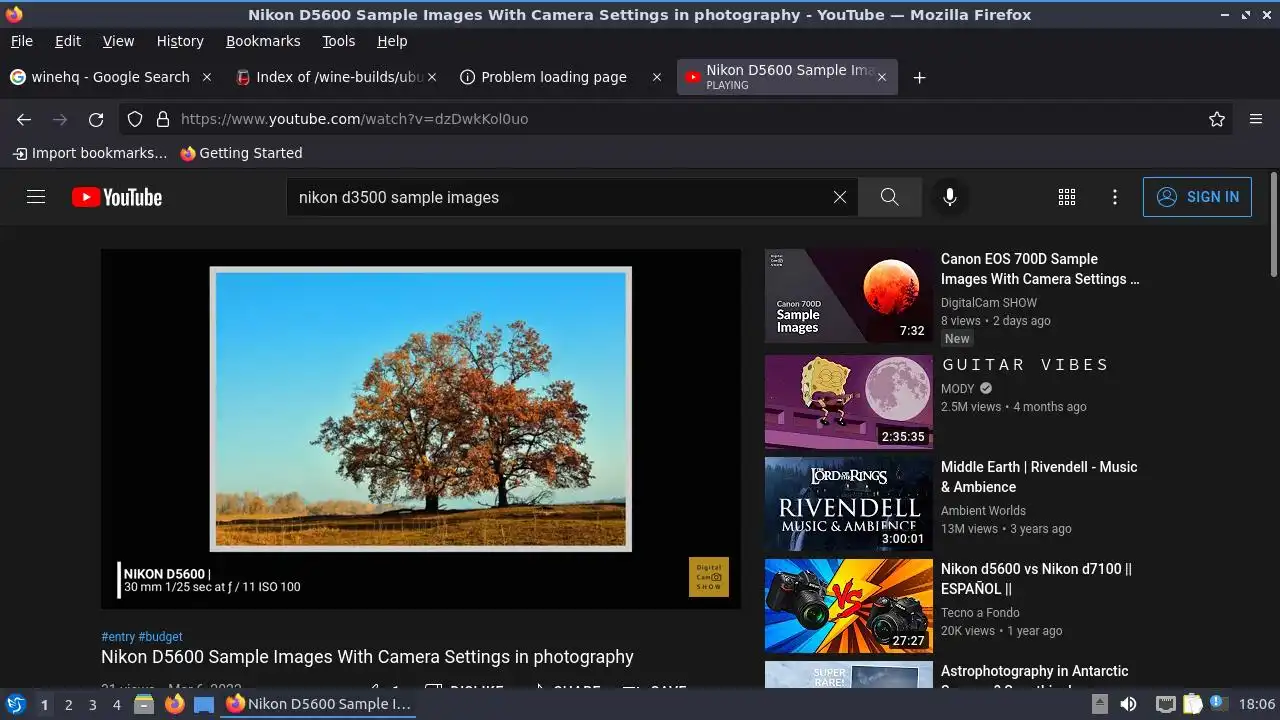
Task: Switch to Index of /wine-builds tab
Action: [x=337, y=77]
